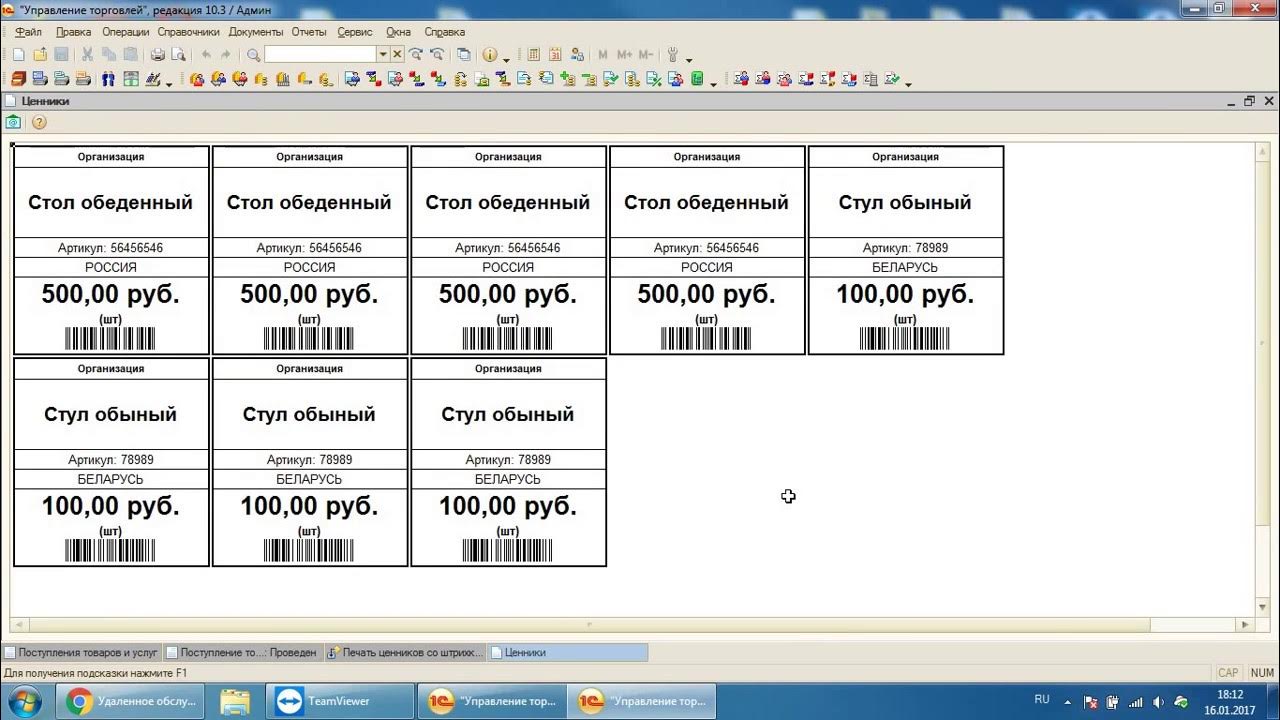The width and height of the screenshot is (1280, 720).
Task: Expand the arrow next to the wrench icon
Action: (689, 58)
